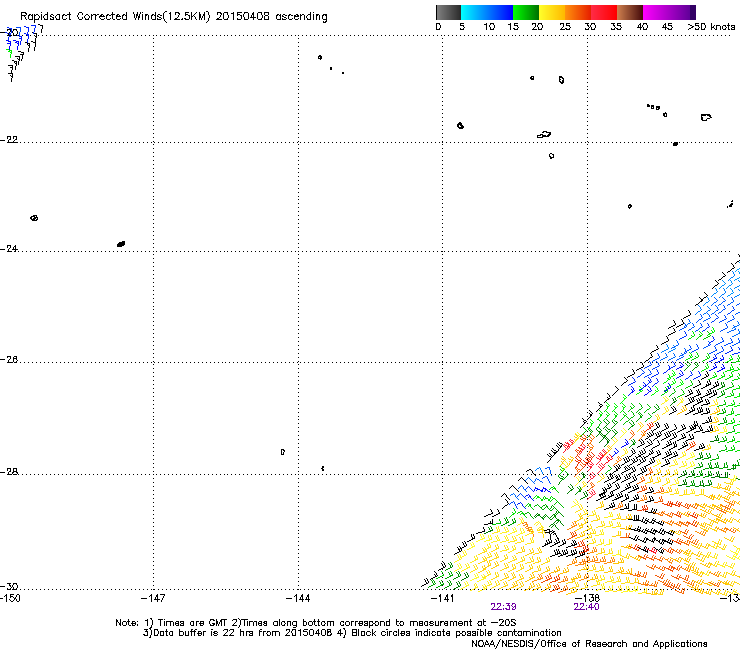740x650 pixels.
Task: Click the '>50 knots' legend label
Action: pyautogui.click(x=711, y=27)
